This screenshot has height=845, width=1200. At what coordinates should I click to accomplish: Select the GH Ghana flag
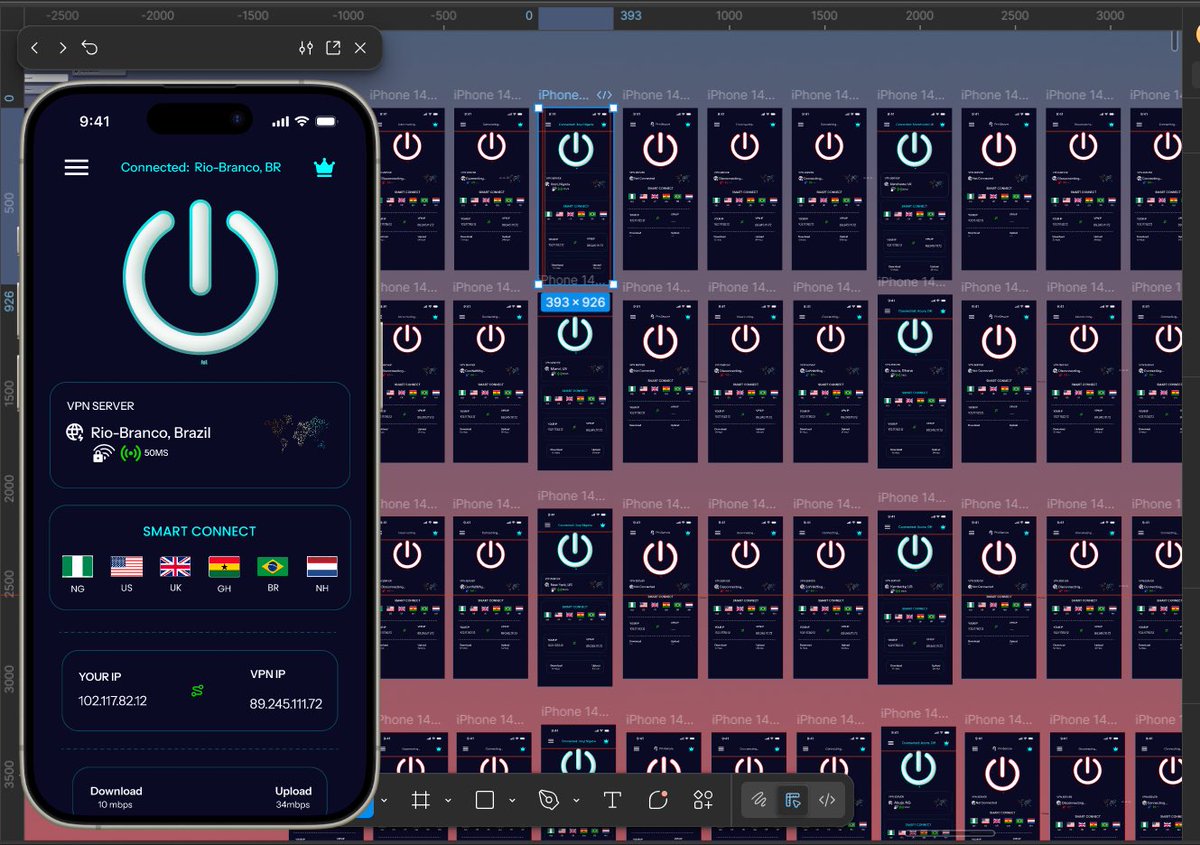pos(224,567)
